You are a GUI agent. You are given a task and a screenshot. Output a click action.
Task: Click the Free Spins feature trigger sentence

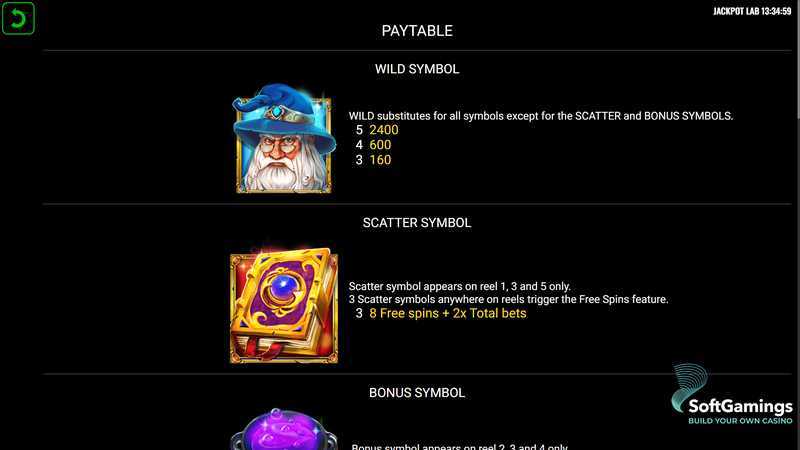[508, 299]
